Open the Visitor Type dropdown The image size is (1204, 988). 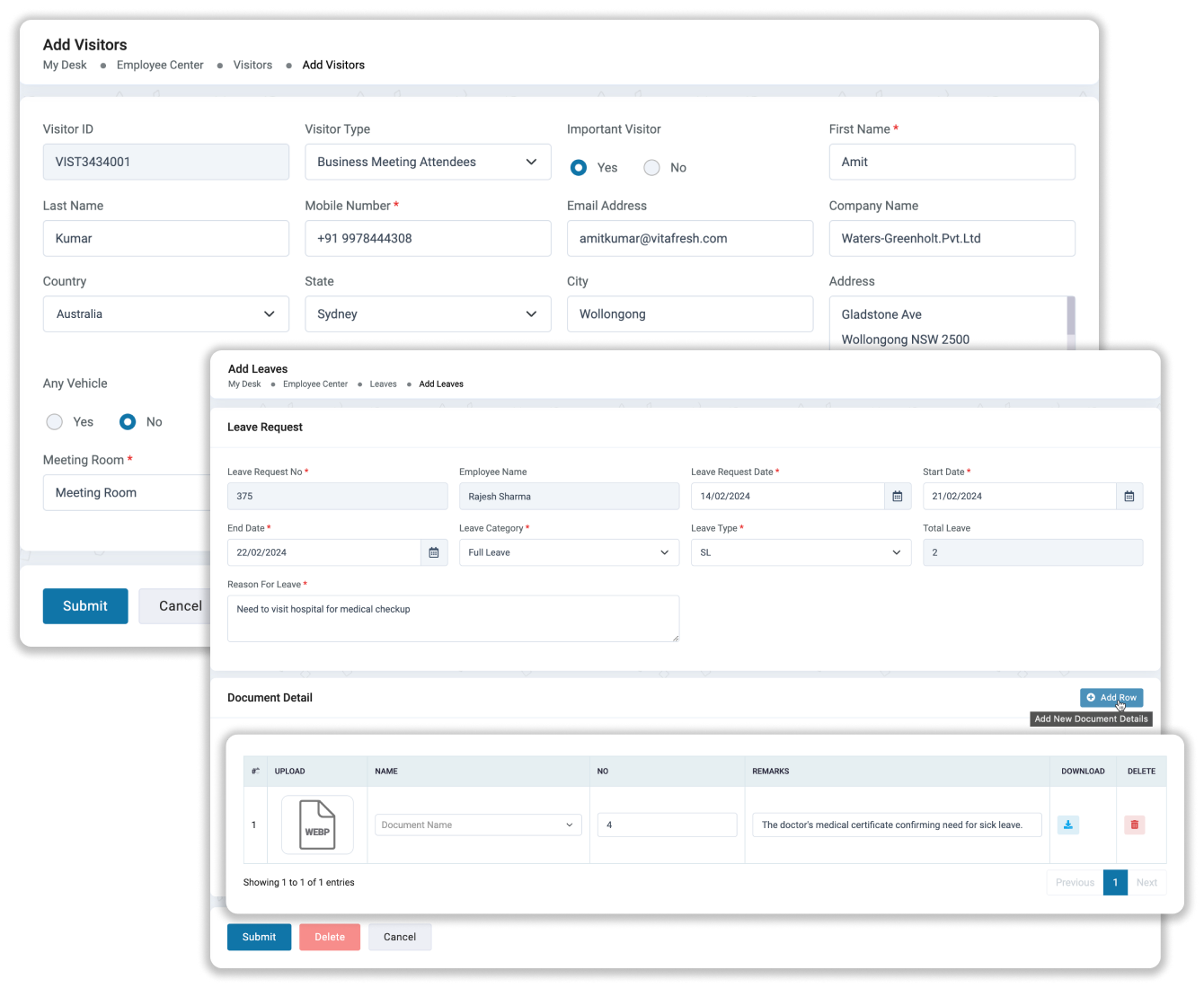(428, 162)
